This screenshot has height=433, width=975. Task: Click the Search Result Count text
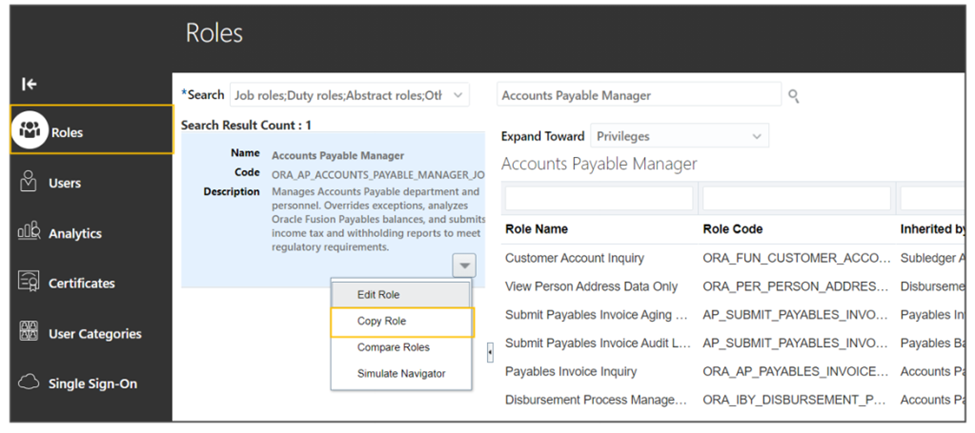pyautogui.click(x=246, y=125)
